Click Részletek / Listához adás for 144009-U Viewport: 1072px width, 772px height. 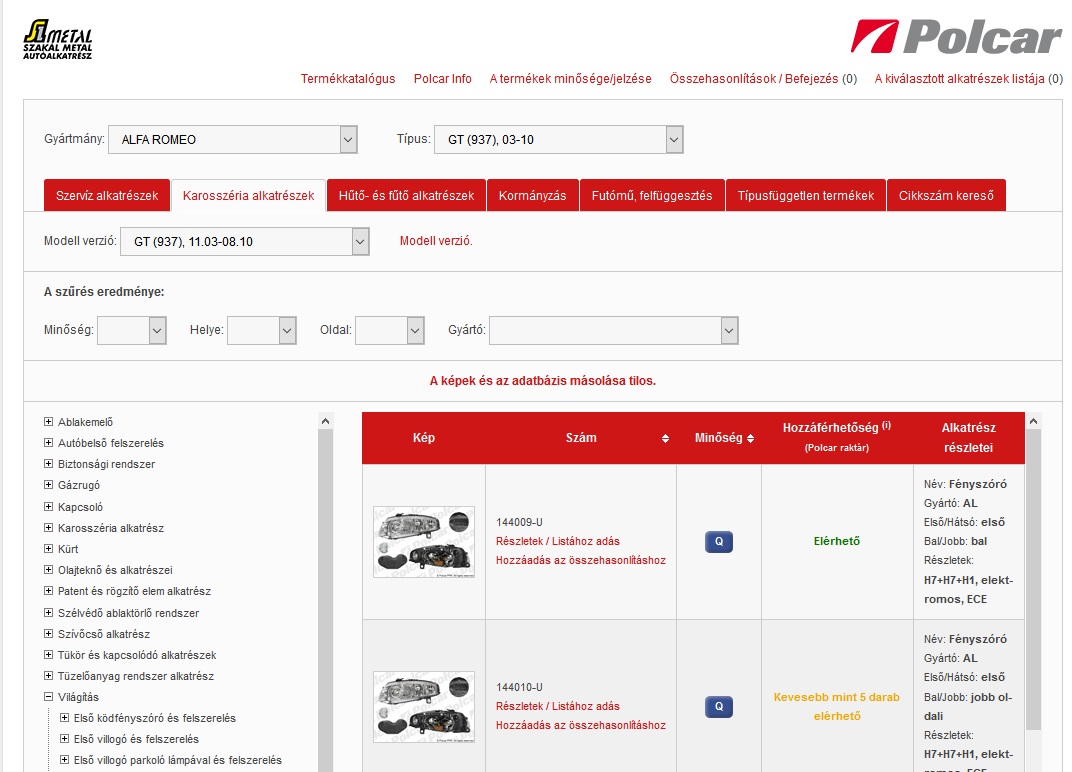click(558, 541)
